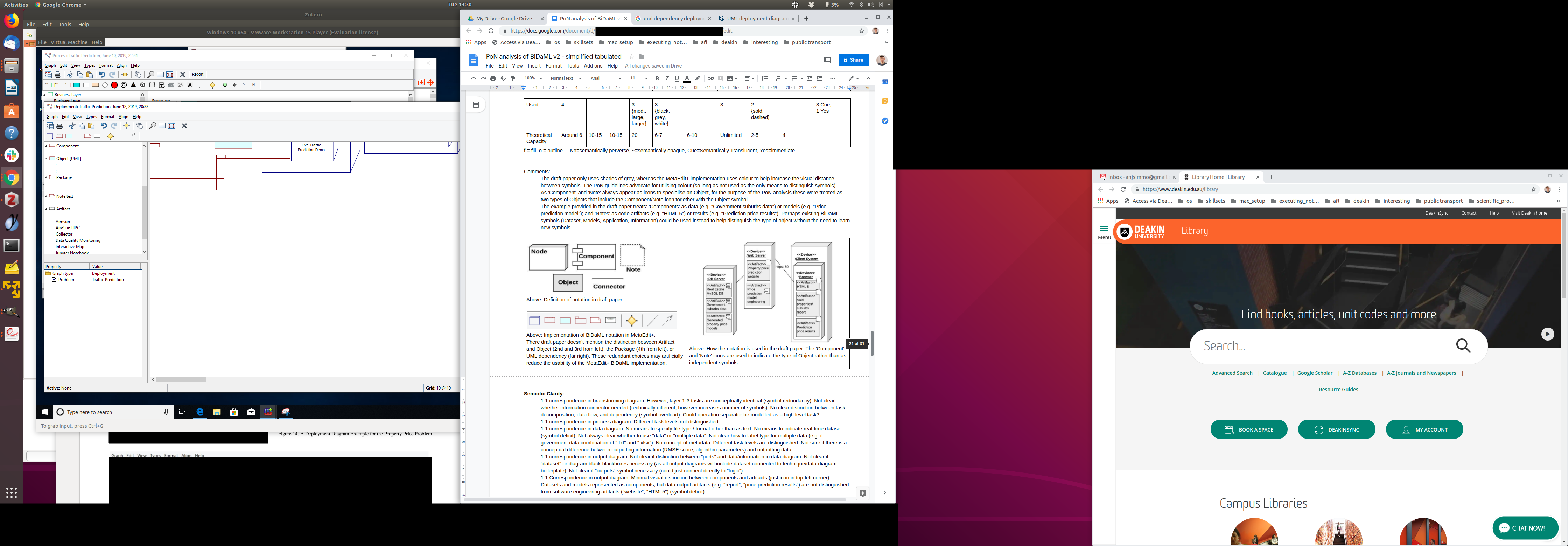This screenshot has height=546, width=1568.
Task: Switch to the My Drive - Google Drive tab
Action: click(x=503, y=18)
